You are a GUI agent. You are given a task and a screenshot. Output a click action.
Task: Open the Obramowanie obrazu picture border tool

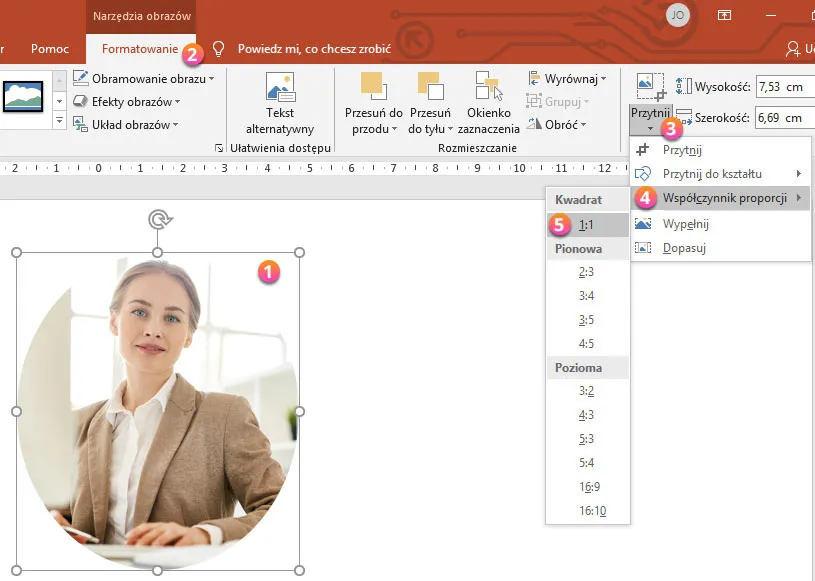click(x=136, y=77)
